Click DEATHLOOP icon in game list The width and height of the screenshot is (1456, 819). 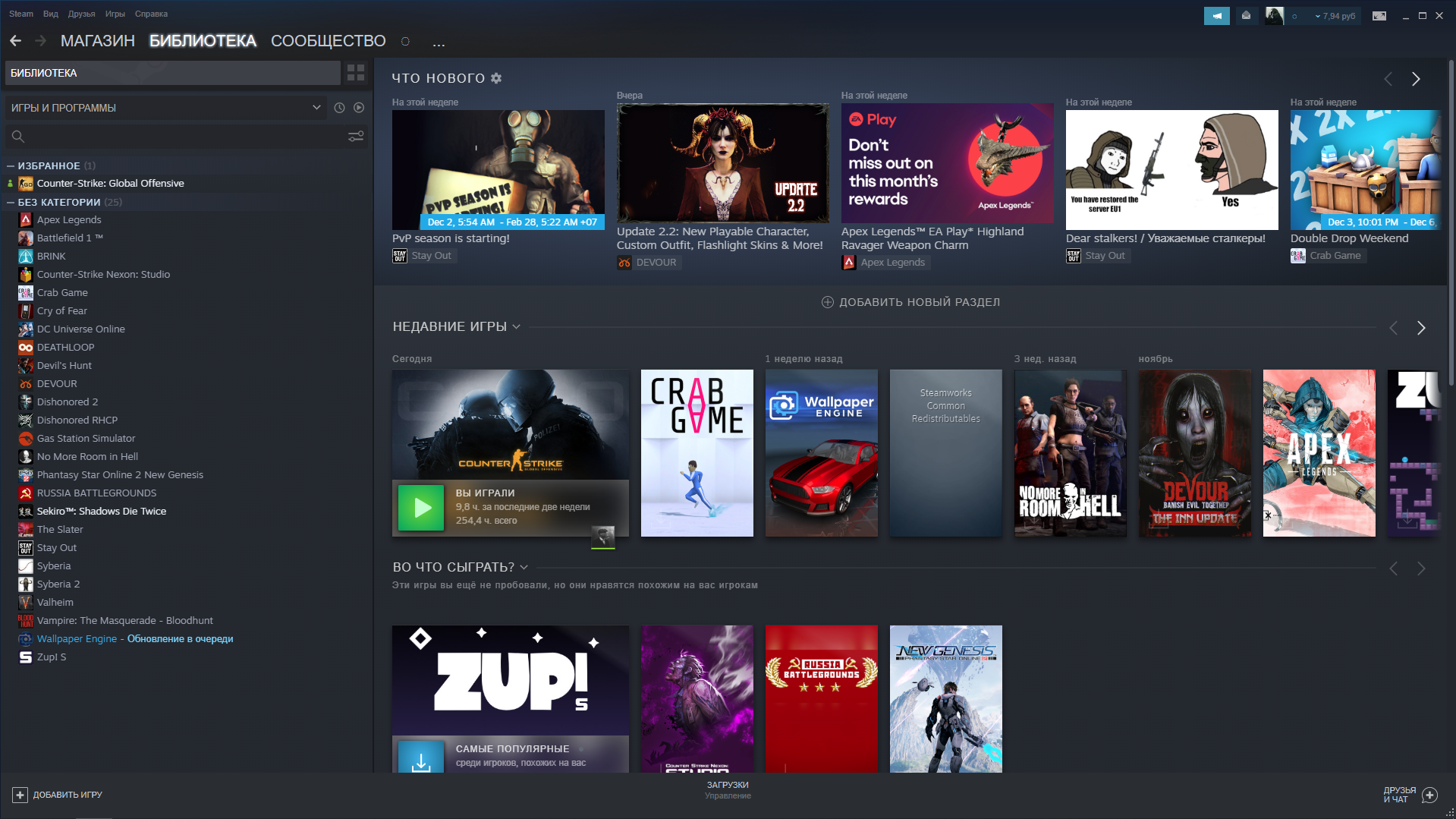[26, 348]
